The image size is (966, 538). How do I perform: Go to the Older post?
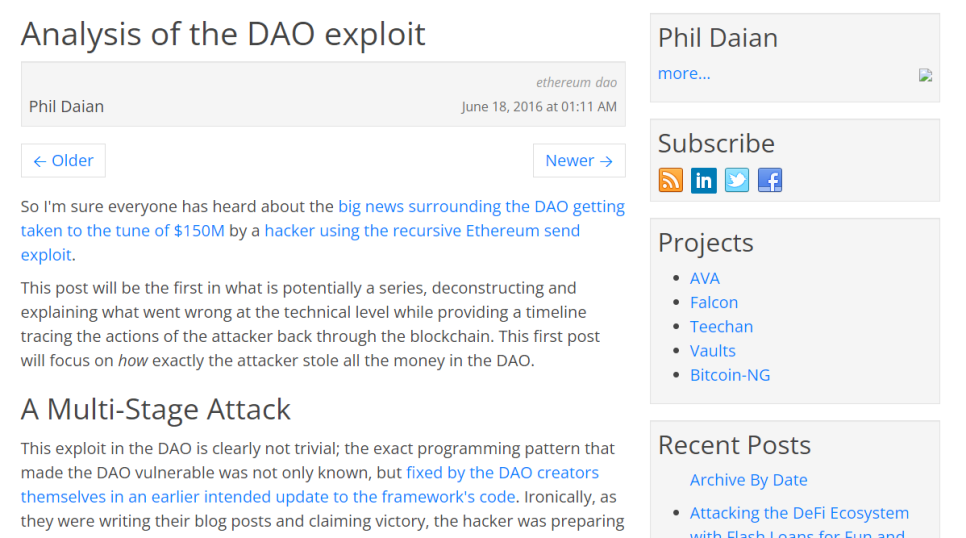tap(63, 161)
